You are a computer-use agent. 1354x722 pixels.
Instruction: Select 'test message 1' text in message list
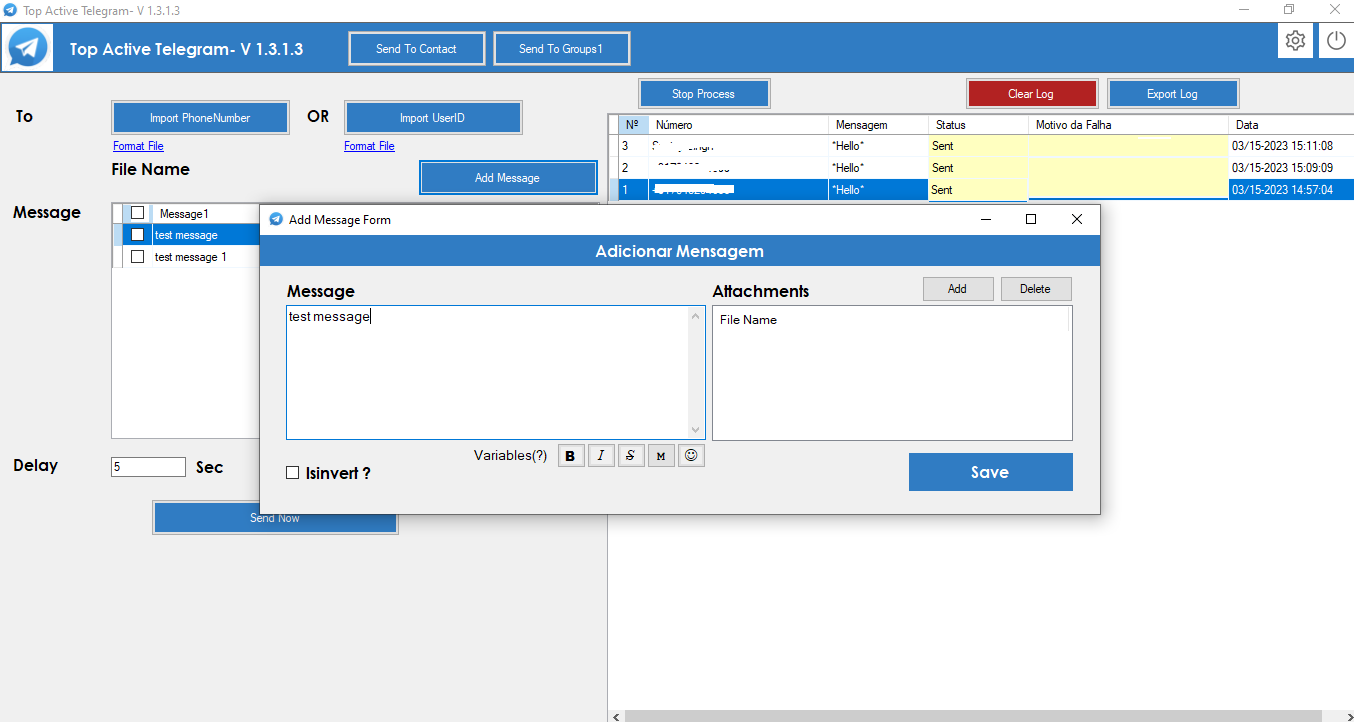click(191, 257)
